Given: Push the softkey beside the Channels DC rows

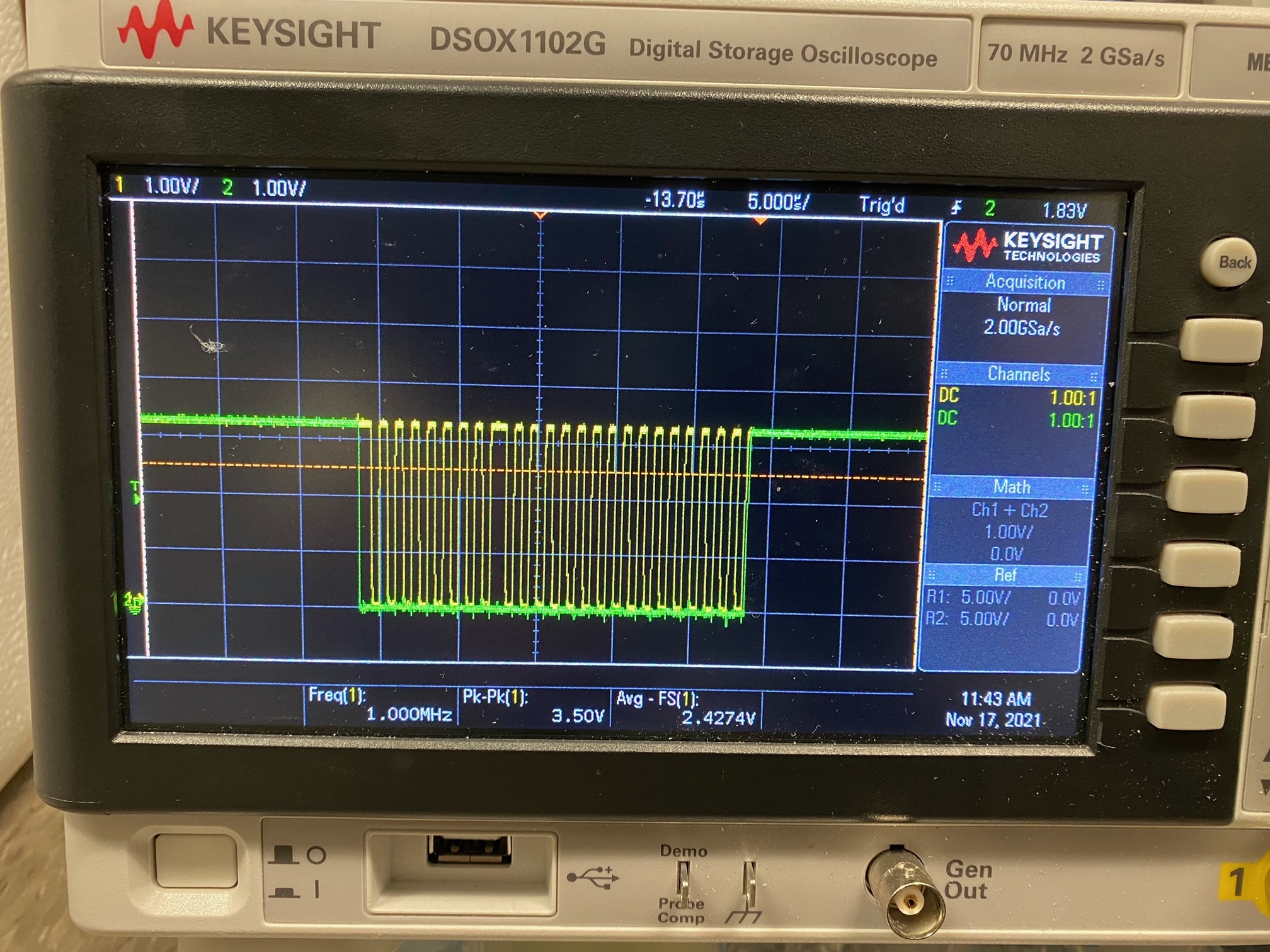Looking at the screenshot, I should tap(1215, 416).
